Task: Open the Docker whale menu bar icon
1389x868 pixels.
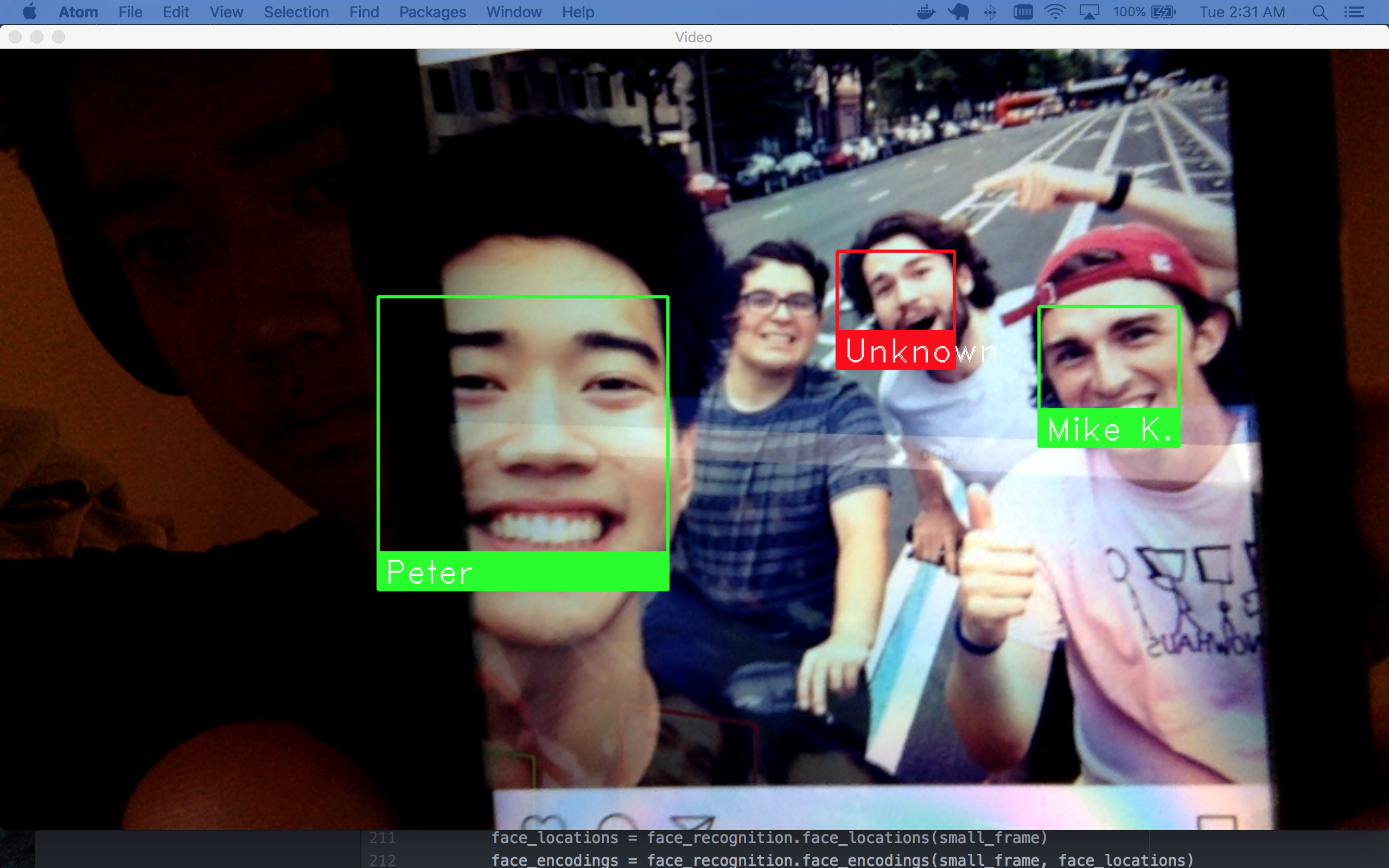Action: (925, 12)
